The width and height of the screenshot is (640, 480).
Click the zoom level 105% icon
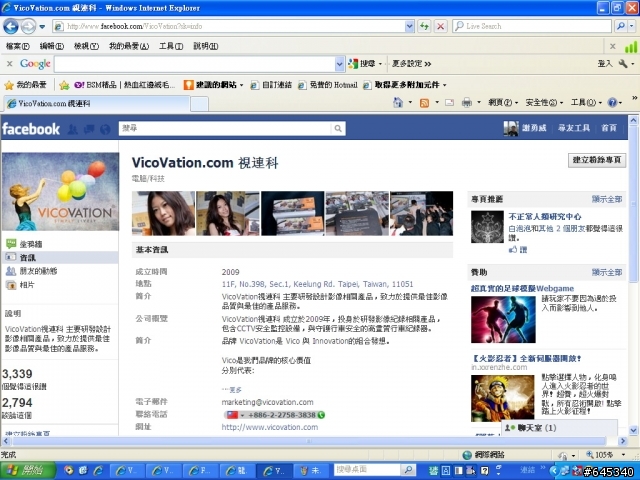click(590, 454)
